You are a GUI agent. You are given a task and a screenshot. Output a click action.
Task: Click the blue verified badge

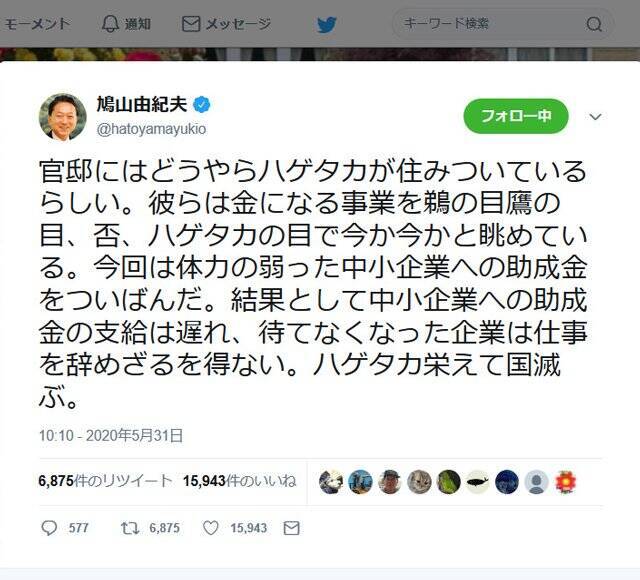click(201, 104)
